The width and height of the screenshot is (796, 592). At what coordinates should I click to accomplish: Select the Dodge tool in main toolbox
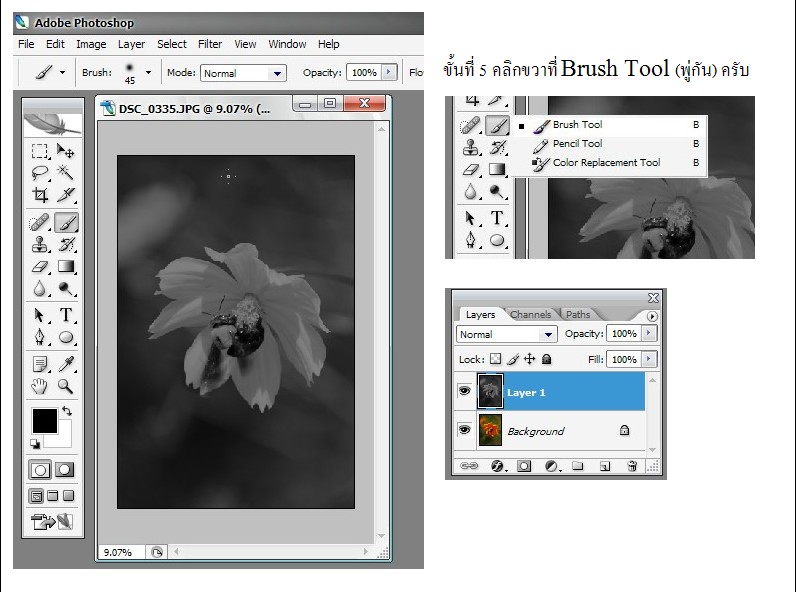point(66,288)
